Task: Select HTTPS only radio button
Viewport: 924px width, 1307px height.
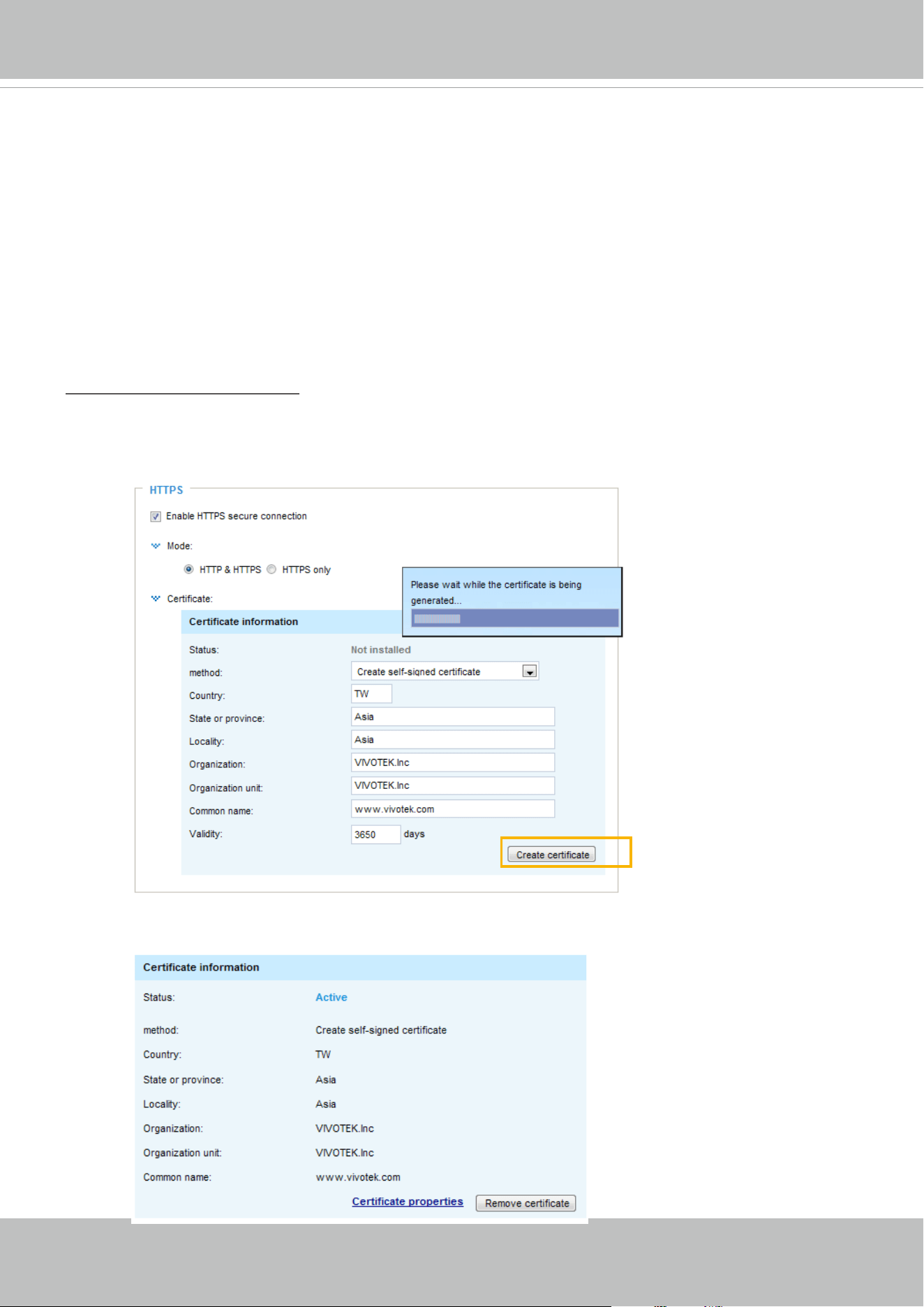Action: click(271, 570)
